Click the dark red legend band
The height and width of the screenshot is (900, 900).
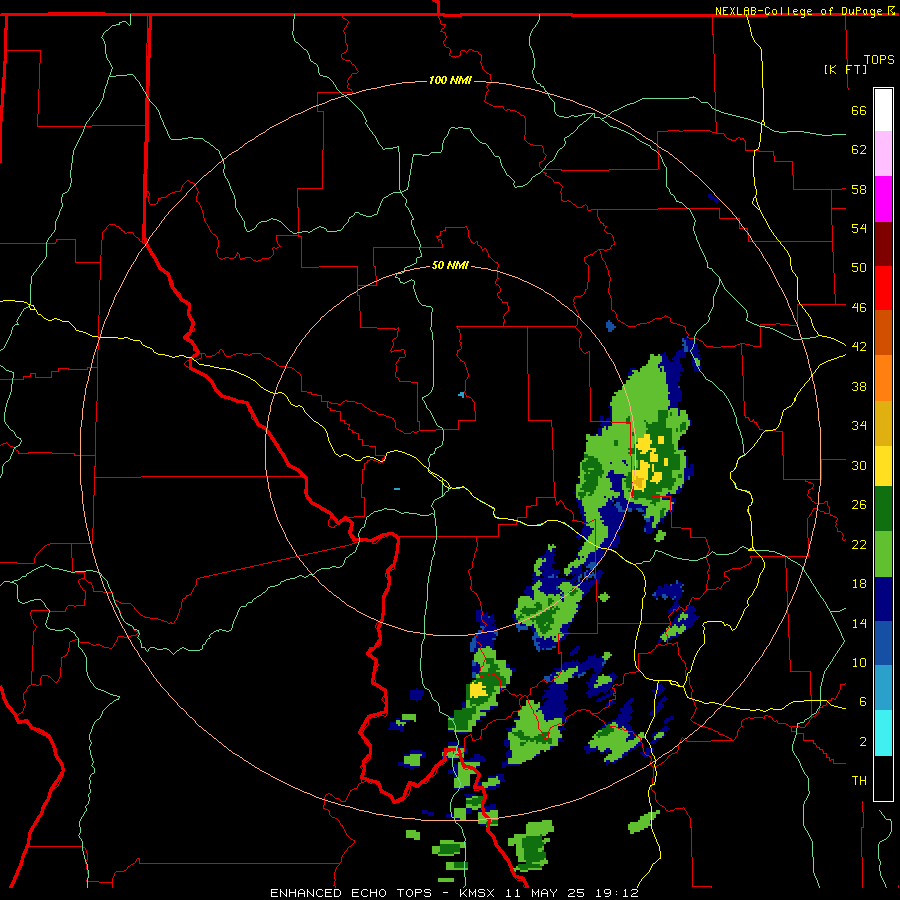point(883,243)
